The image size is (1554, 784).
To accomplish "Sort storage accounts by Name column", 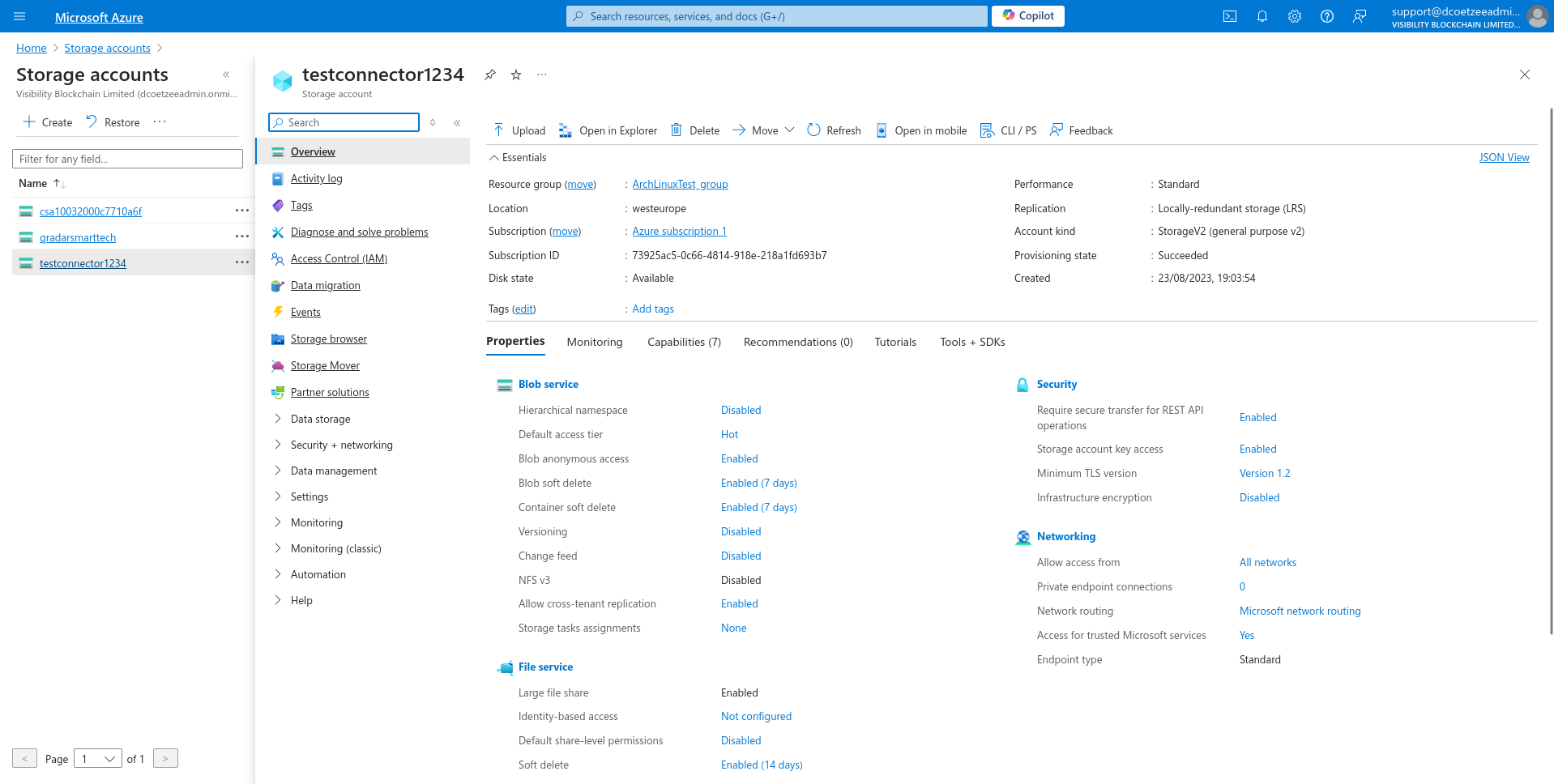I will coord(33,184).
